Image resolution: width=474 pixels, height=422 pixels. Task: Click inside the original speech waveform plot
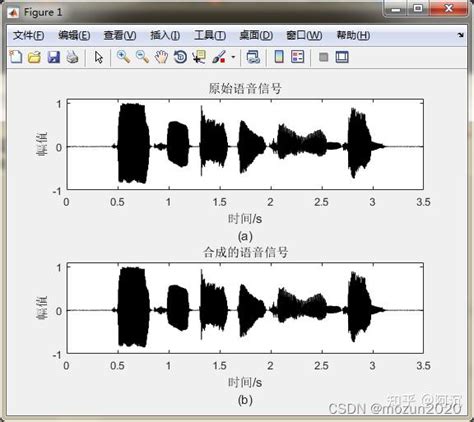pyautogui.click(x=245, y=144)
